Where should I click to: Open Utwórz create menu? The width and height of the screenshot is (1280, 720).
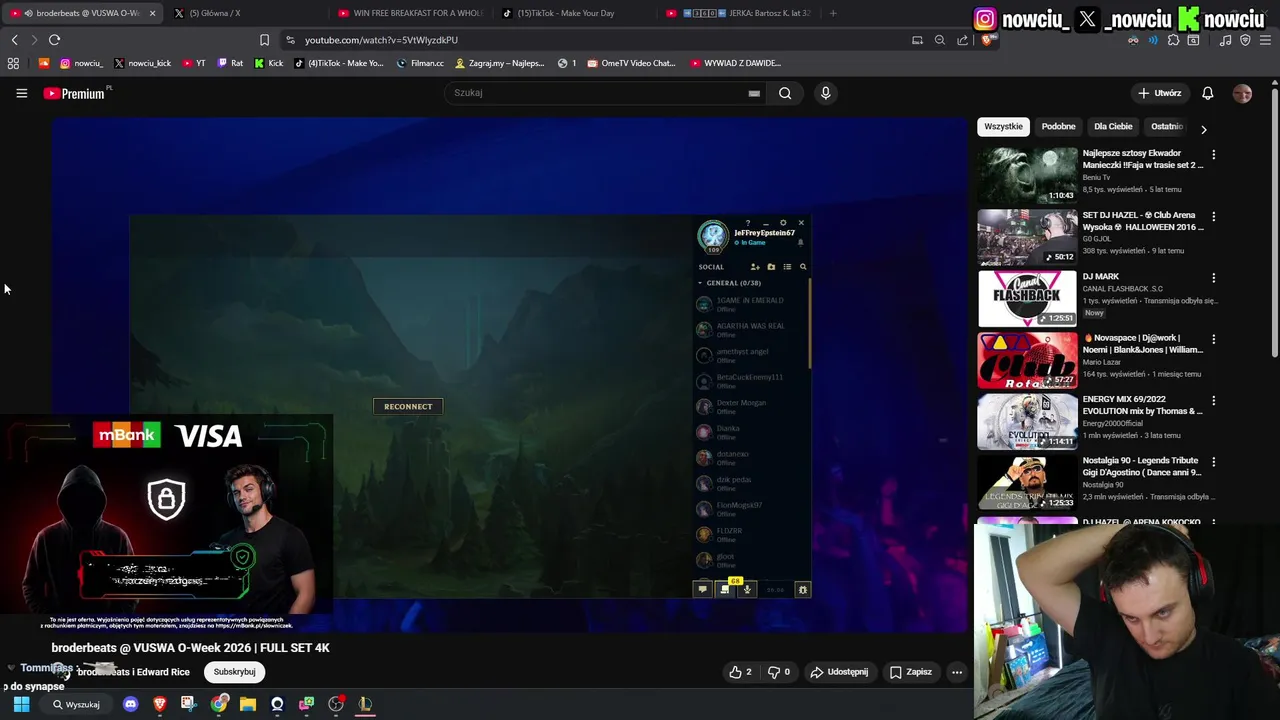tap(1160, 93)
